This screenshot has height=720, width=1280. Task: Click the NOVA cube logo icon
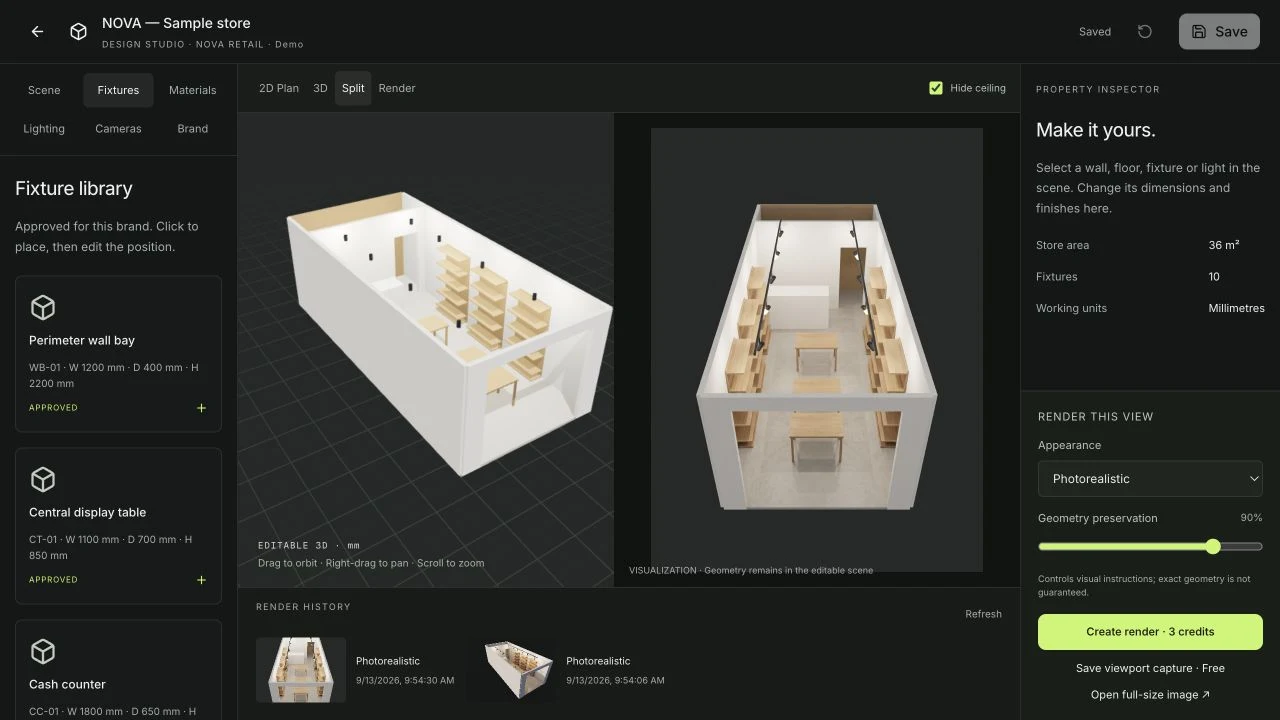pyautogui.click(x=78, y=32)
